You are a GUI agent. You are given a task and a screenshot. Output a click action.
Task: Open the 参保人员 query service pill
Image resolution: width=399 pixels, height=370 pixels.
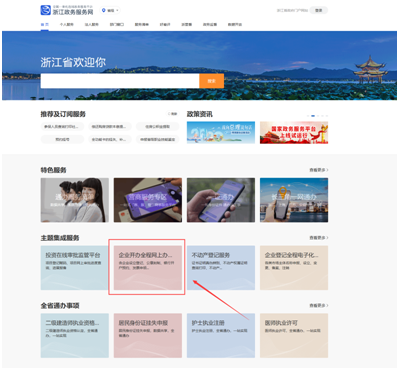(x=62, y=127)
